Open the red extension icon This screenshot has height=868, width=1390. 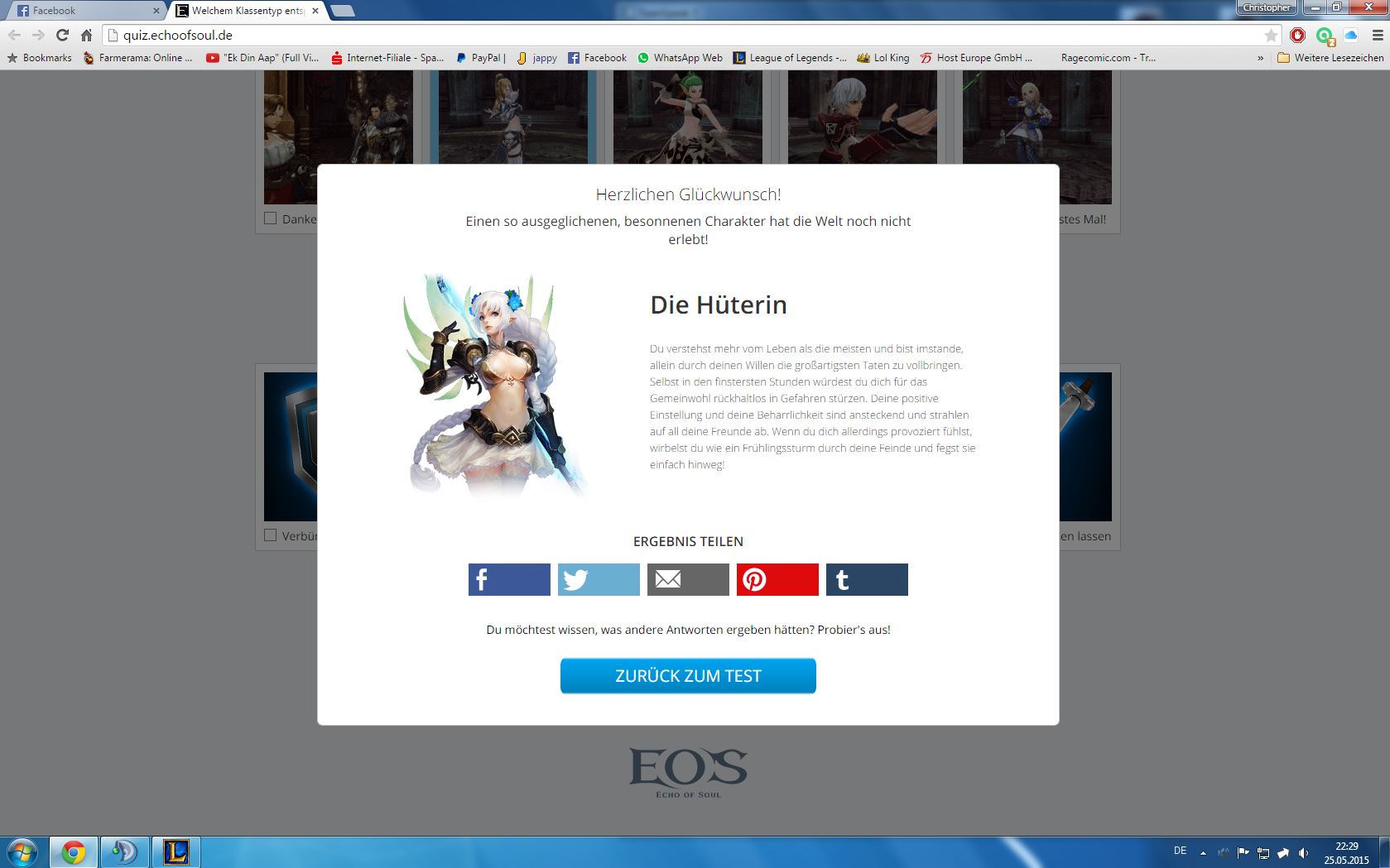pos(1297,35)
